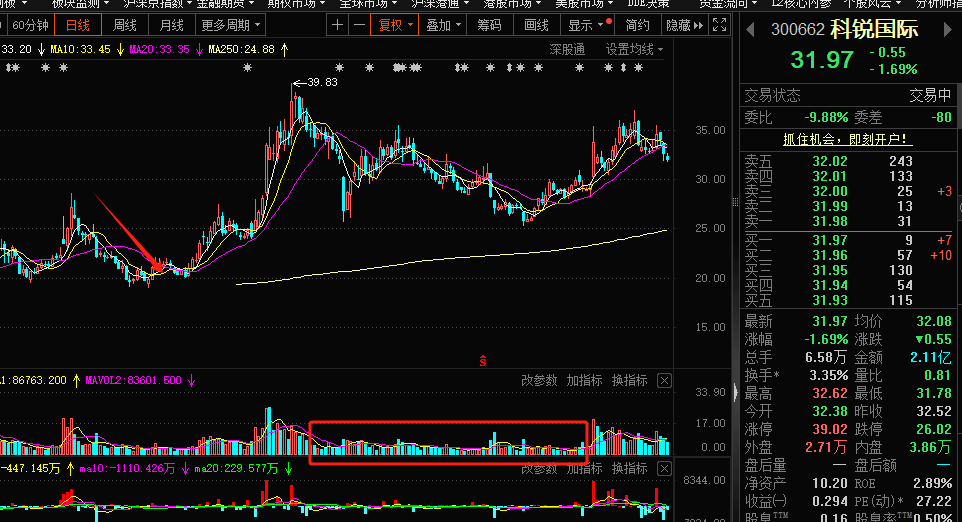Zoom in the chart with plus button
962x522 pixels.
[x=337, y=25]
